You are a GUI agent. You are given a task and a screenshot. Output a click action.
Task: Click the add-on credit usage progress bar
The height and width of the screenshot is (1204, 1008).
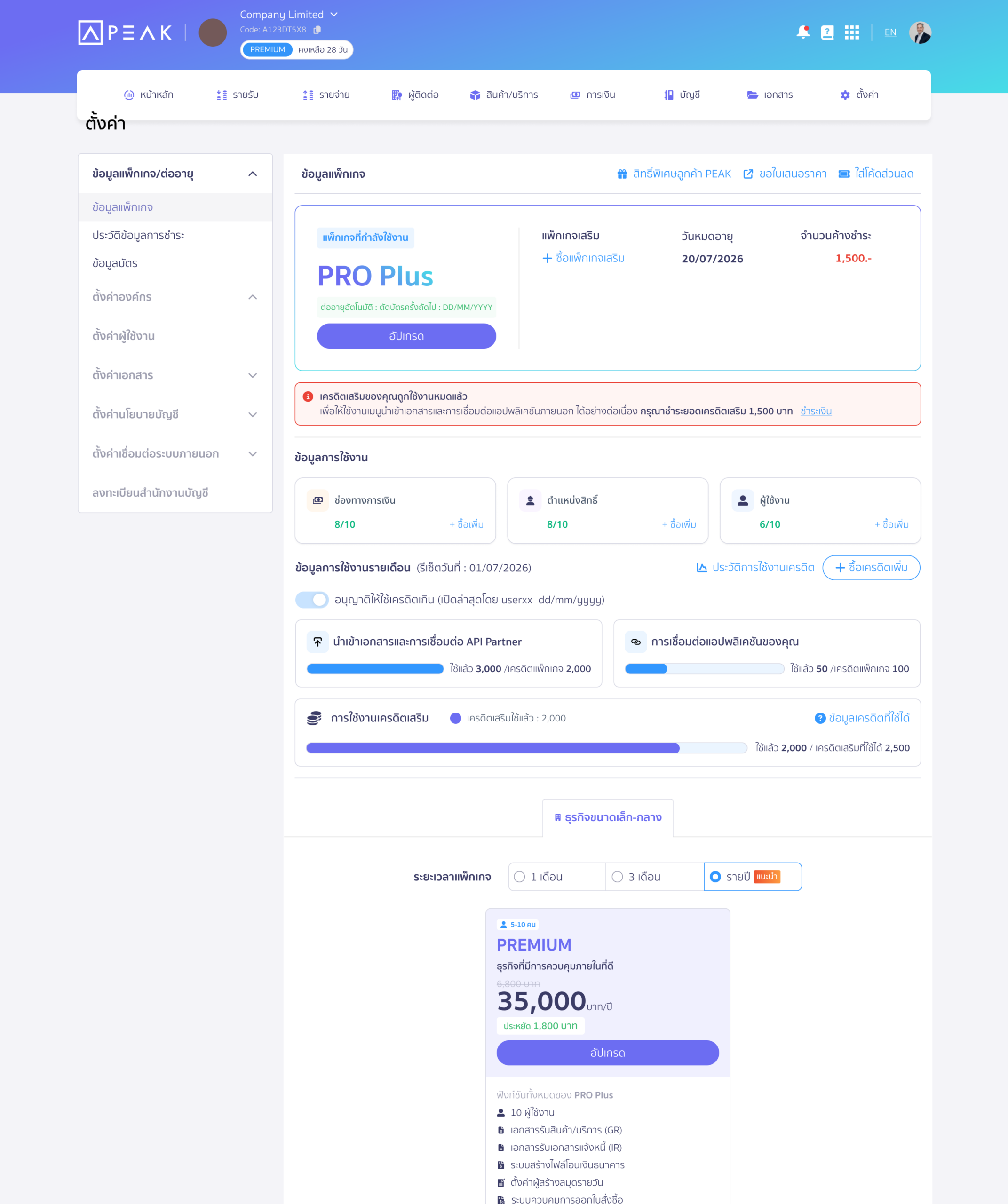[526, 748]
